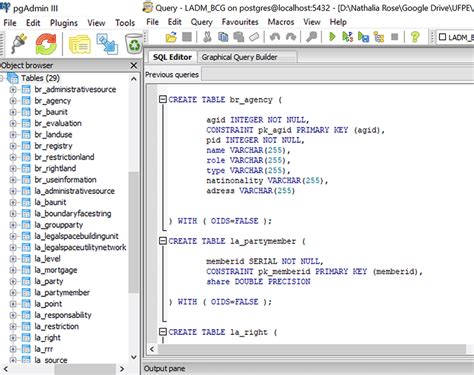474x375 pixels.
Task: Click the Explain query icon
Action: (379, 37)
